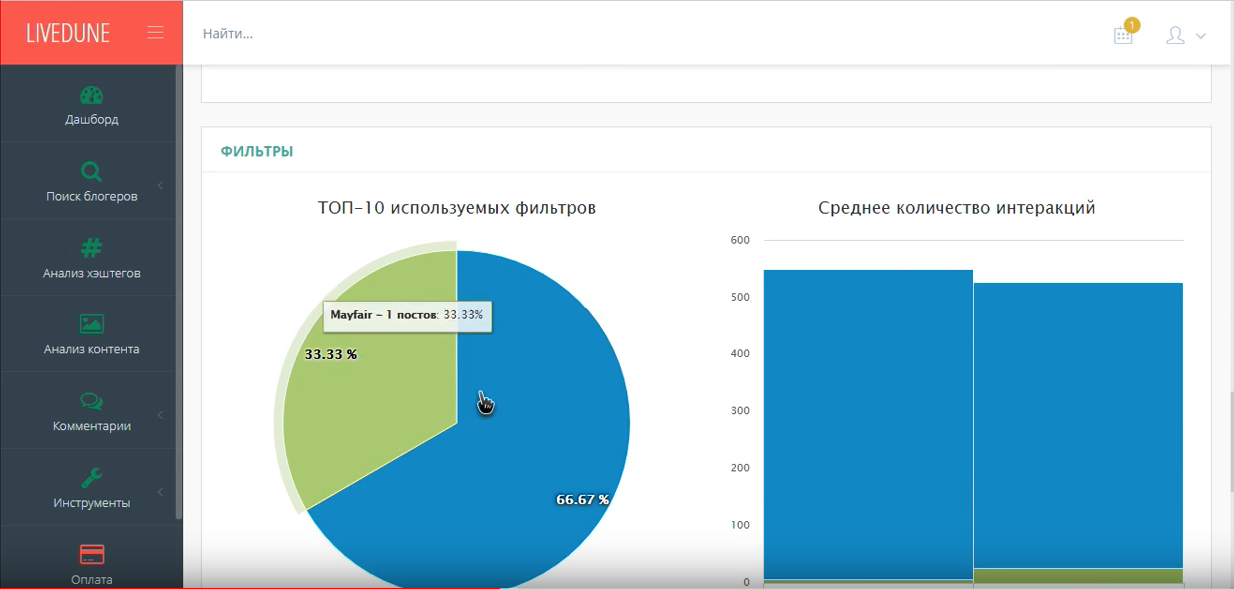This screenshot has height=589, width=1234.
Task: Toggle the sidebar hamburger menu
Action: pos(155,32)
